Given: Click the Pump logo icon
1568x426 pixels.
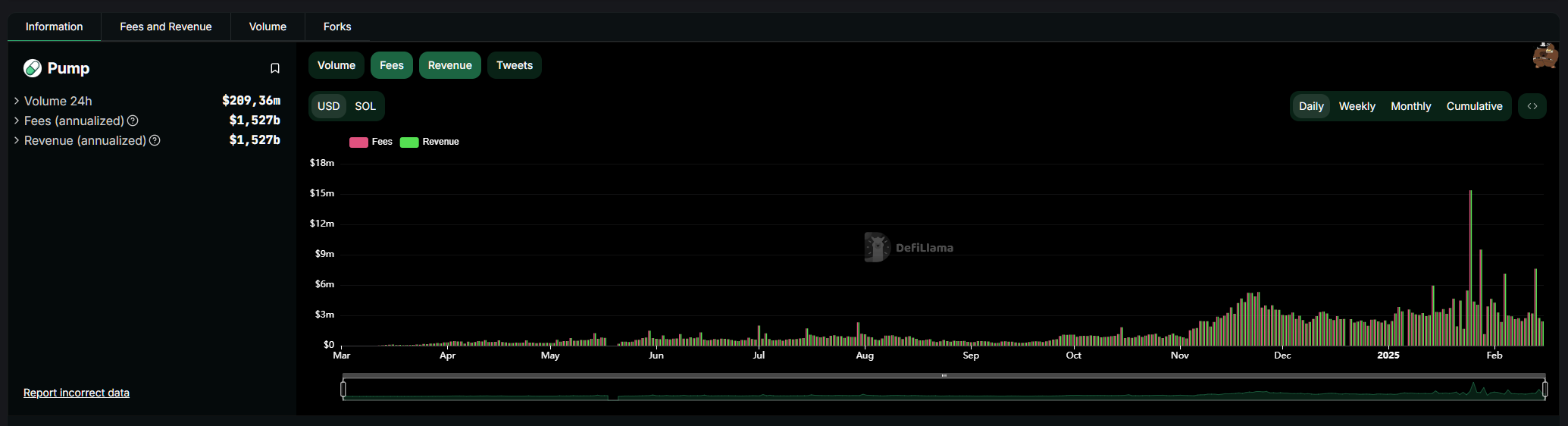Looking at the screenshot, I should click(33, 68).
